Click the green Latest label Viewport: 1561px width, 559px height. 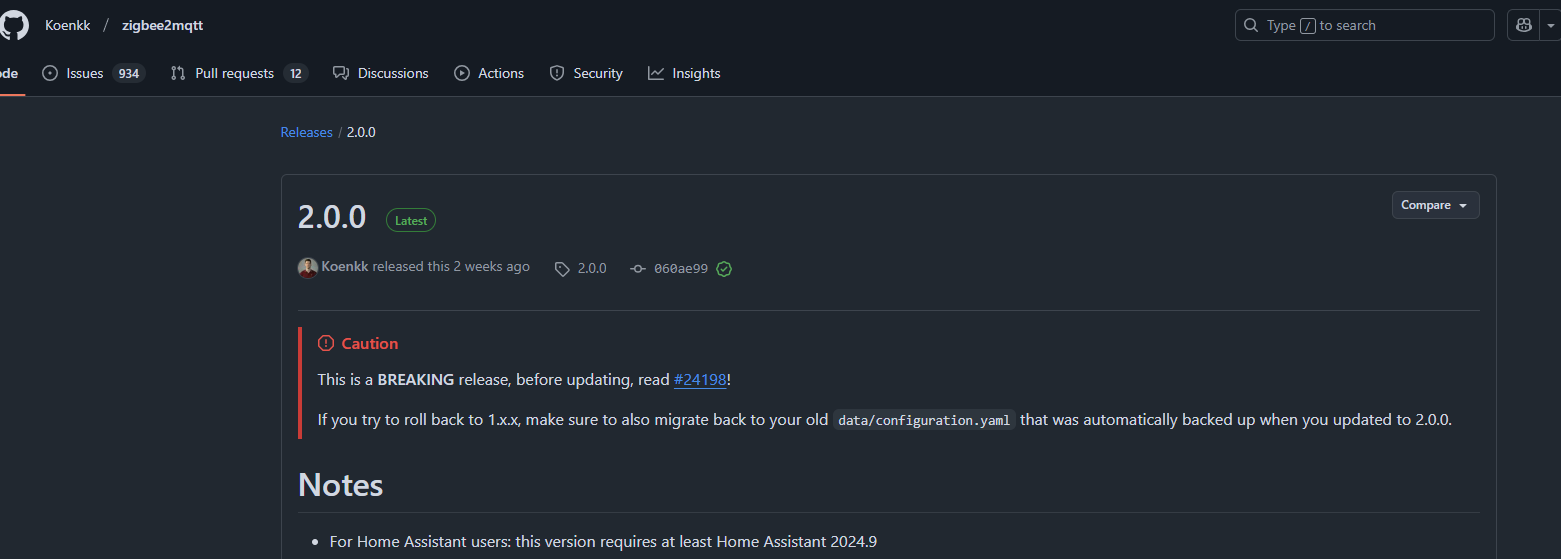point(411,220)
